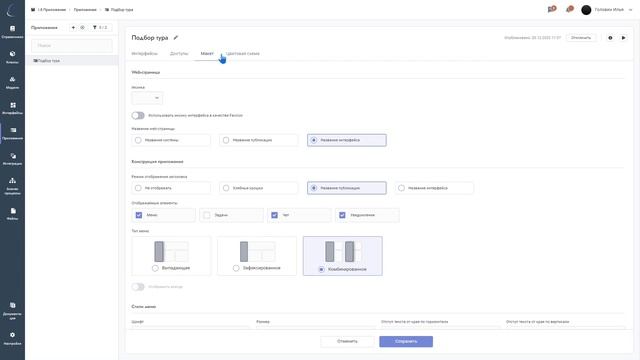This screenshot has height=360, width=640.
Task: Select the Приложения sidebar section
Action: click(12, 133)
